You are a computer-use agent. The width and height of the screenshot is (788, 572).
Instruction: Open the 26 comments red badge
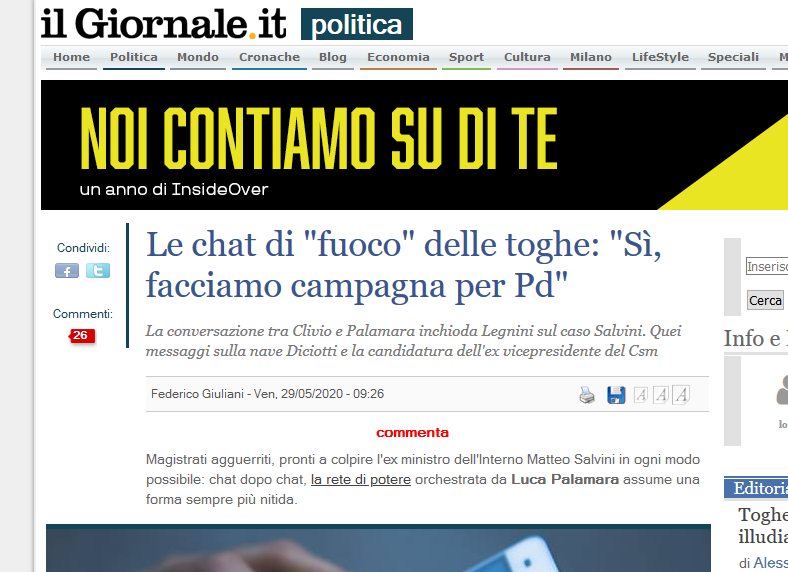81,336
